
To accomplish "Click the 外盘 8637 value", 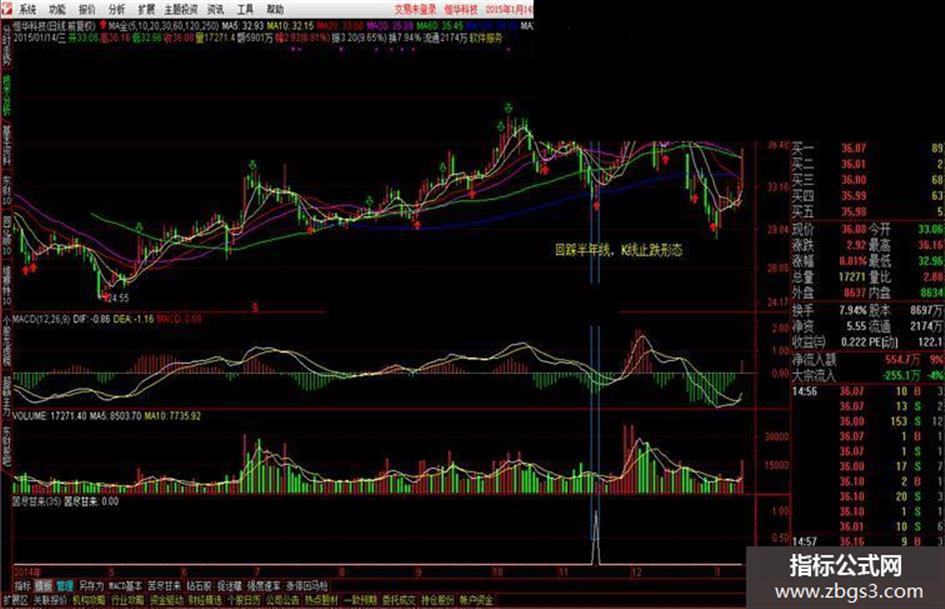I will pos(855,292).
